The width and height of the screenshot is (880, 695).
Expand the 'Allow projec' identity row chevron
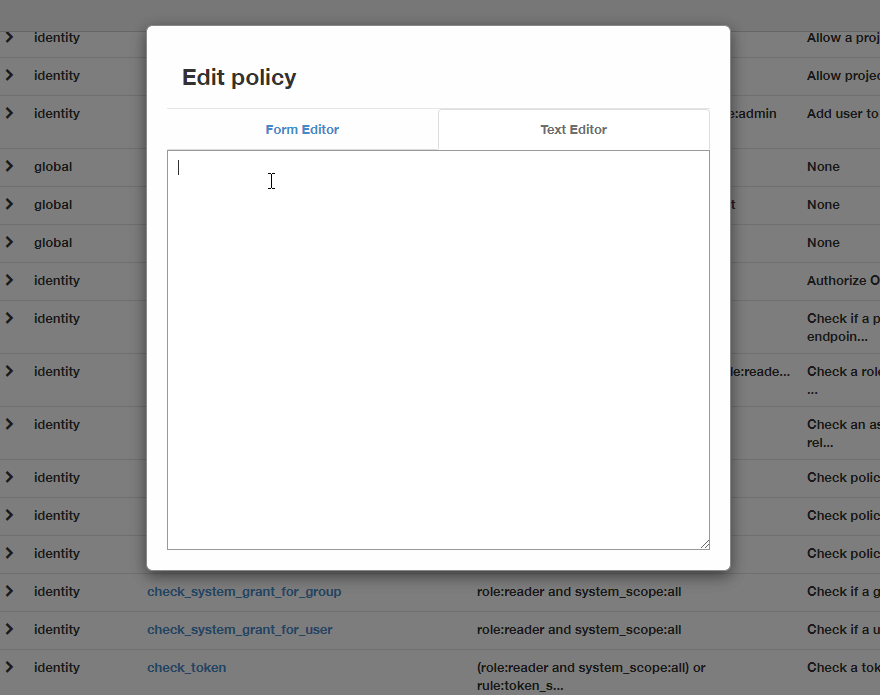tap(9, 75)
